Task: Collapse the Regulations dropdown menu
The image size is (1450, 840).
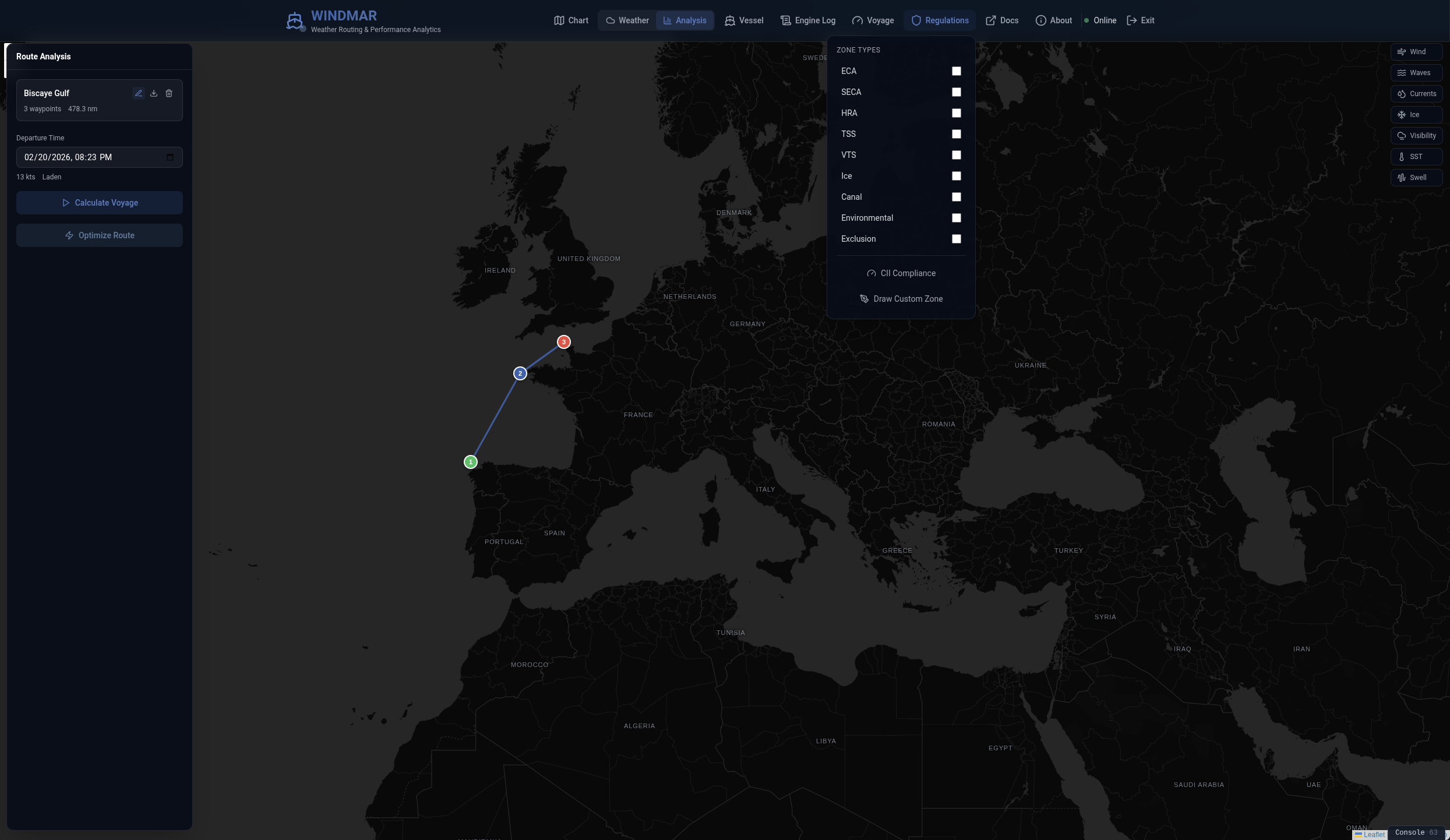Action: pos(940,20)
